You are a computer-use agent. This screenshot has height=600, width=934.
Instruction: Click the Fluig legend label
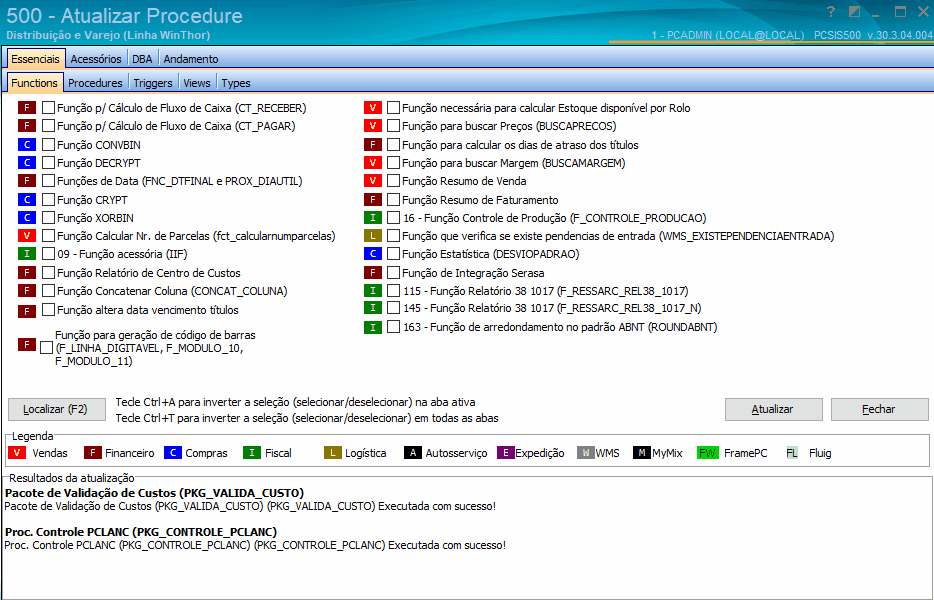click(x=820, y=453)
